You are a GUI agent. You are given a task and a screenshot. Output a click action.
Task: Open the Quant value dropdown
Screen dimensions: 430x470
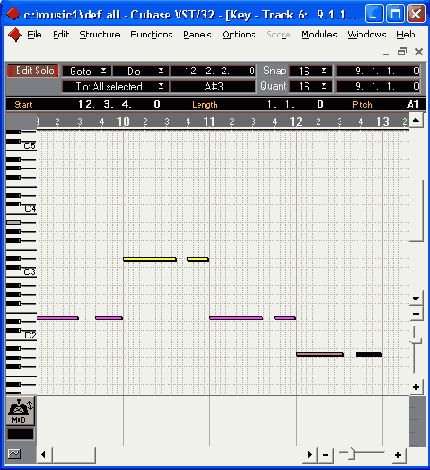click(310, 86)
